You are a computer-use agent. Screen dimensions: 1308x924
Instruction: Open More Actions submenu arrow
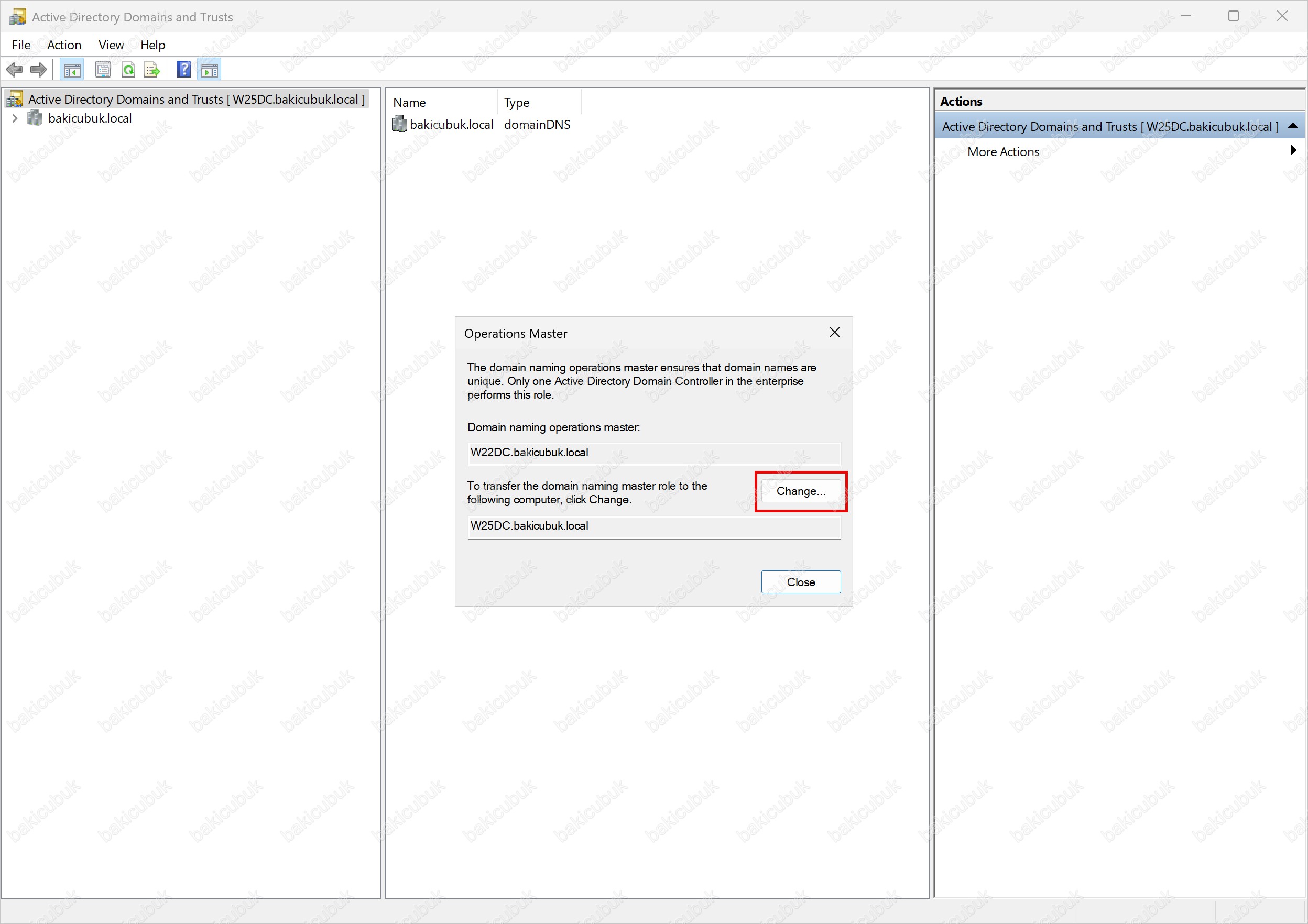point(1293,151)
